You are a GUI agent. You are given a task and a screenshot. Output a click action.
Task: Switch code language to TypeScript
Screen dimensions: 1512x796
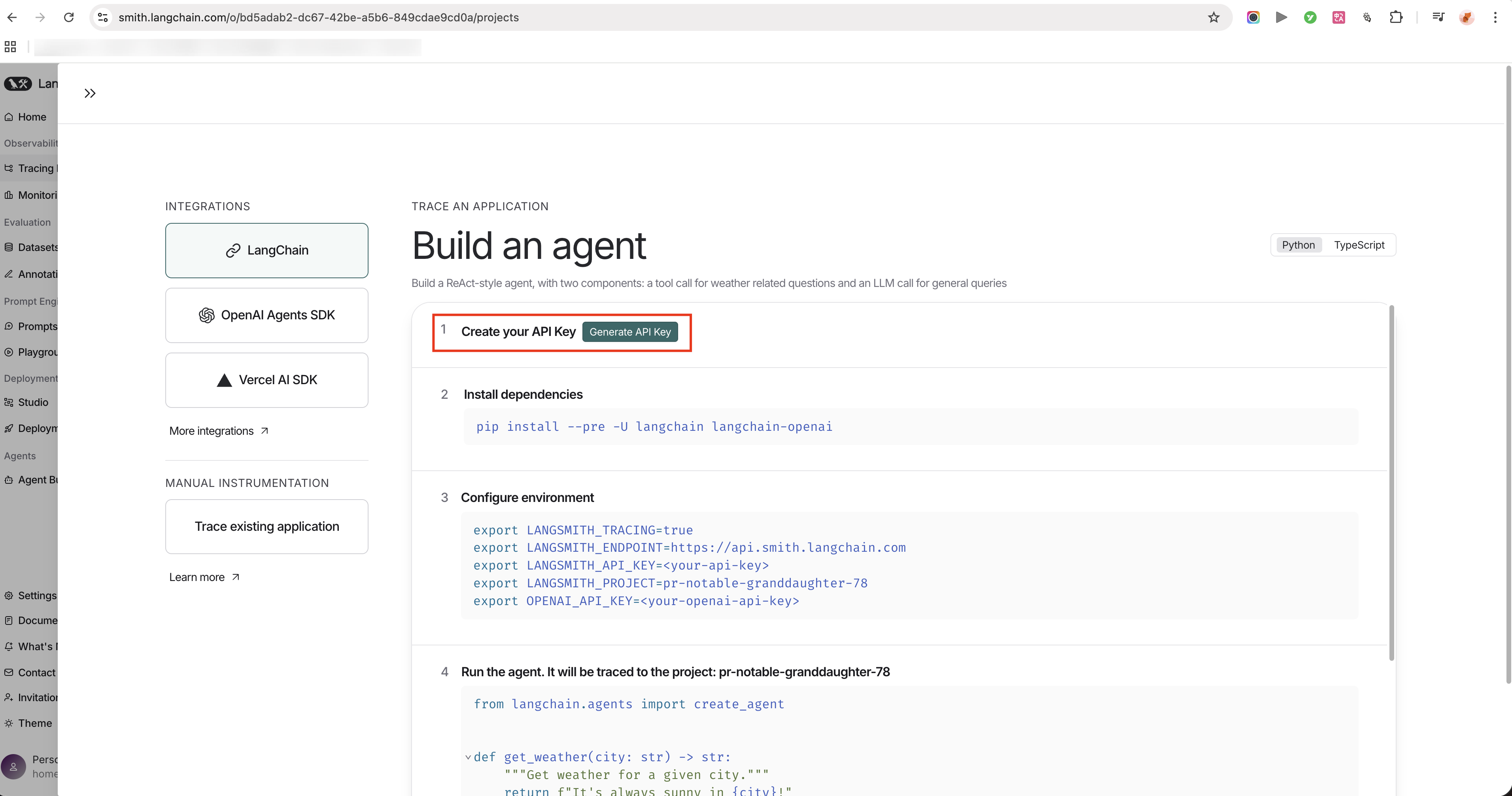pyautogui.click(x=1359, y=245)
